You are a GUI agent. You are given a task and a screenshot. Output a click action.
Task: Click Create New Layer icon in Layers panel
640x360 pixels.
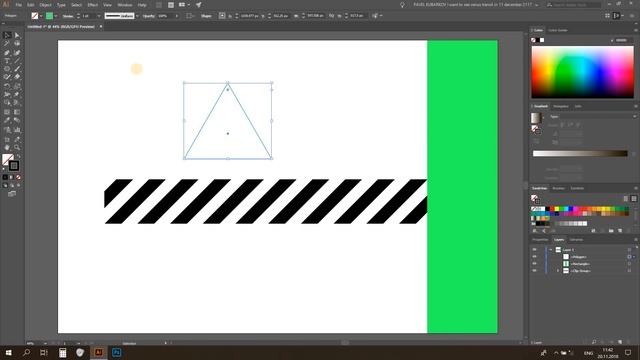[620, 342]
